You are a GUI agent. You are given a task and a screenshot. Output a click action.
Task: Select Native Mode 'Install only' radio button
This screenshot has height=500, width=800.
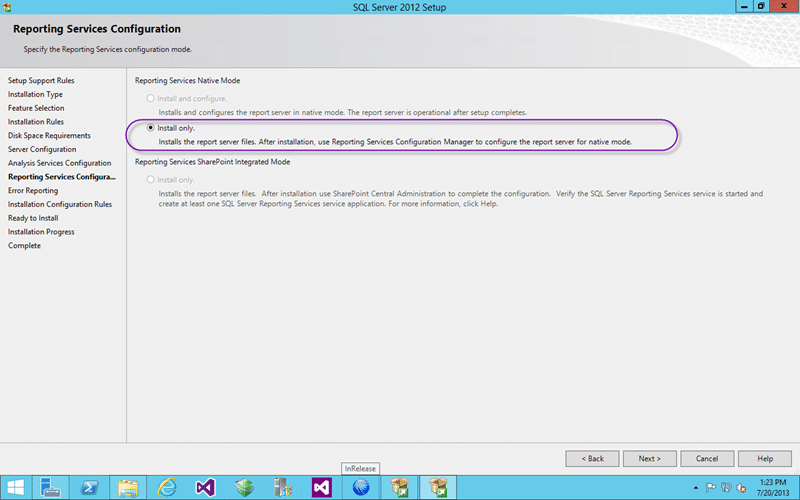click(151, 128)
